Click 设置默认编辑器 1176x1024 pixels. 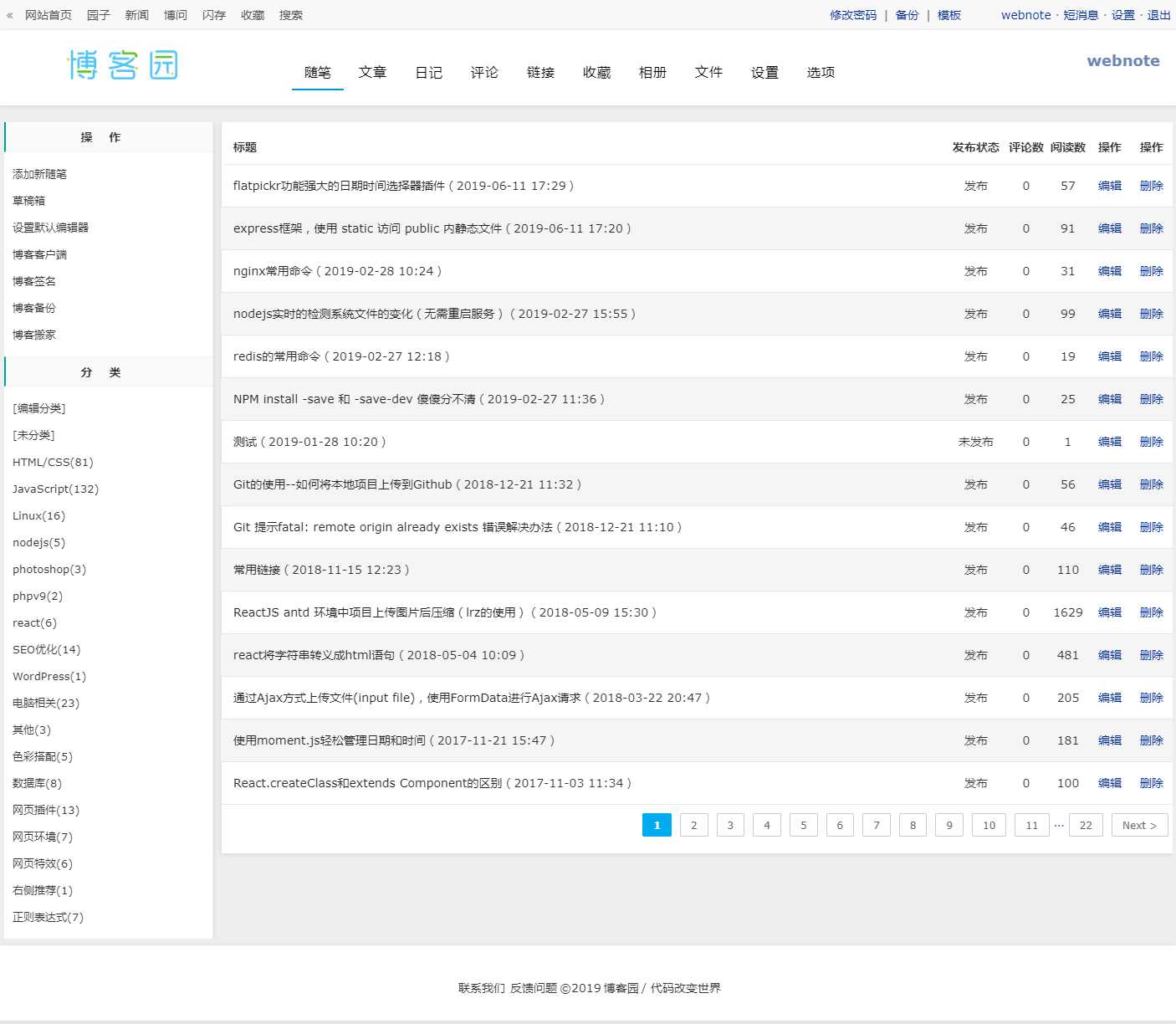pyautogui.click(x=50, y=228)
